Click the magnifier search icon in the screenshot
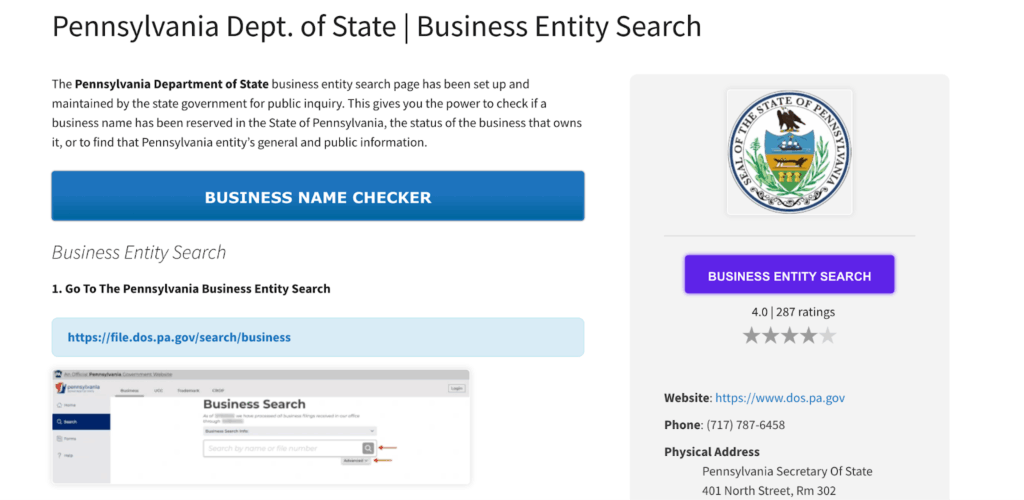 click(x=368, y=449)
